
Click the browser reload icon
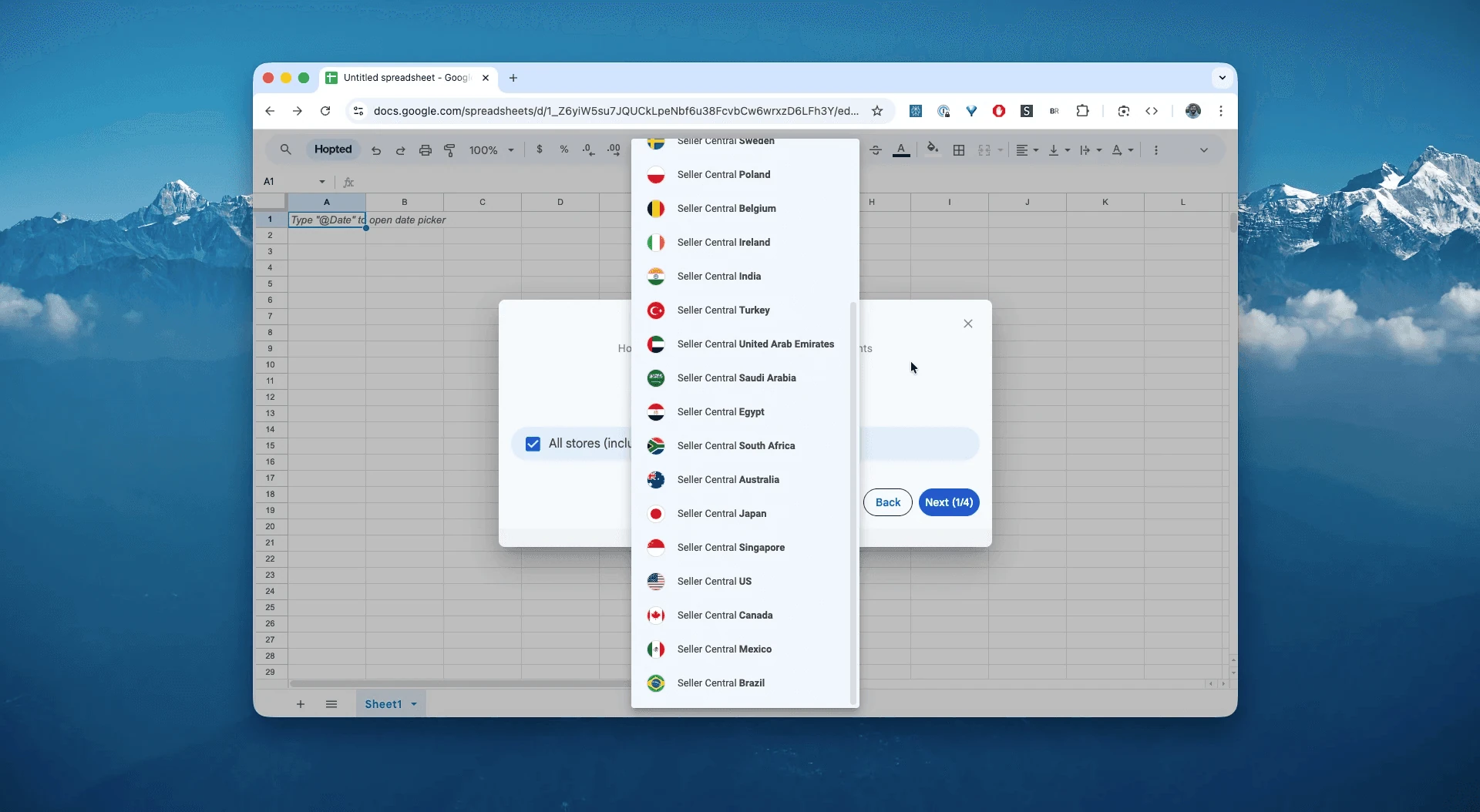pyautogui.click(x=325, y=111)
